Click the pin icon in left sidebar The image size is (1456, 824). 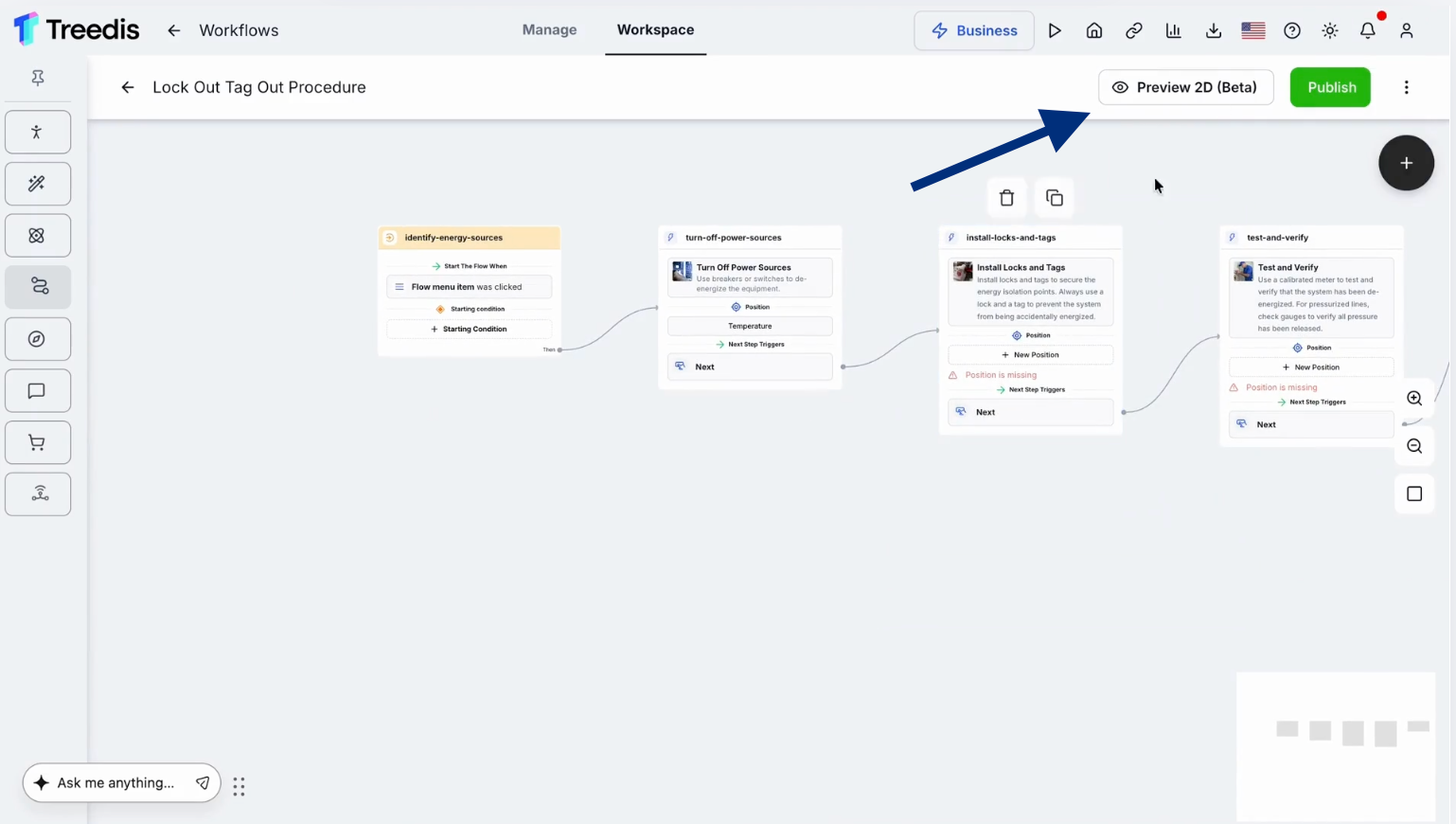(38, 78)
